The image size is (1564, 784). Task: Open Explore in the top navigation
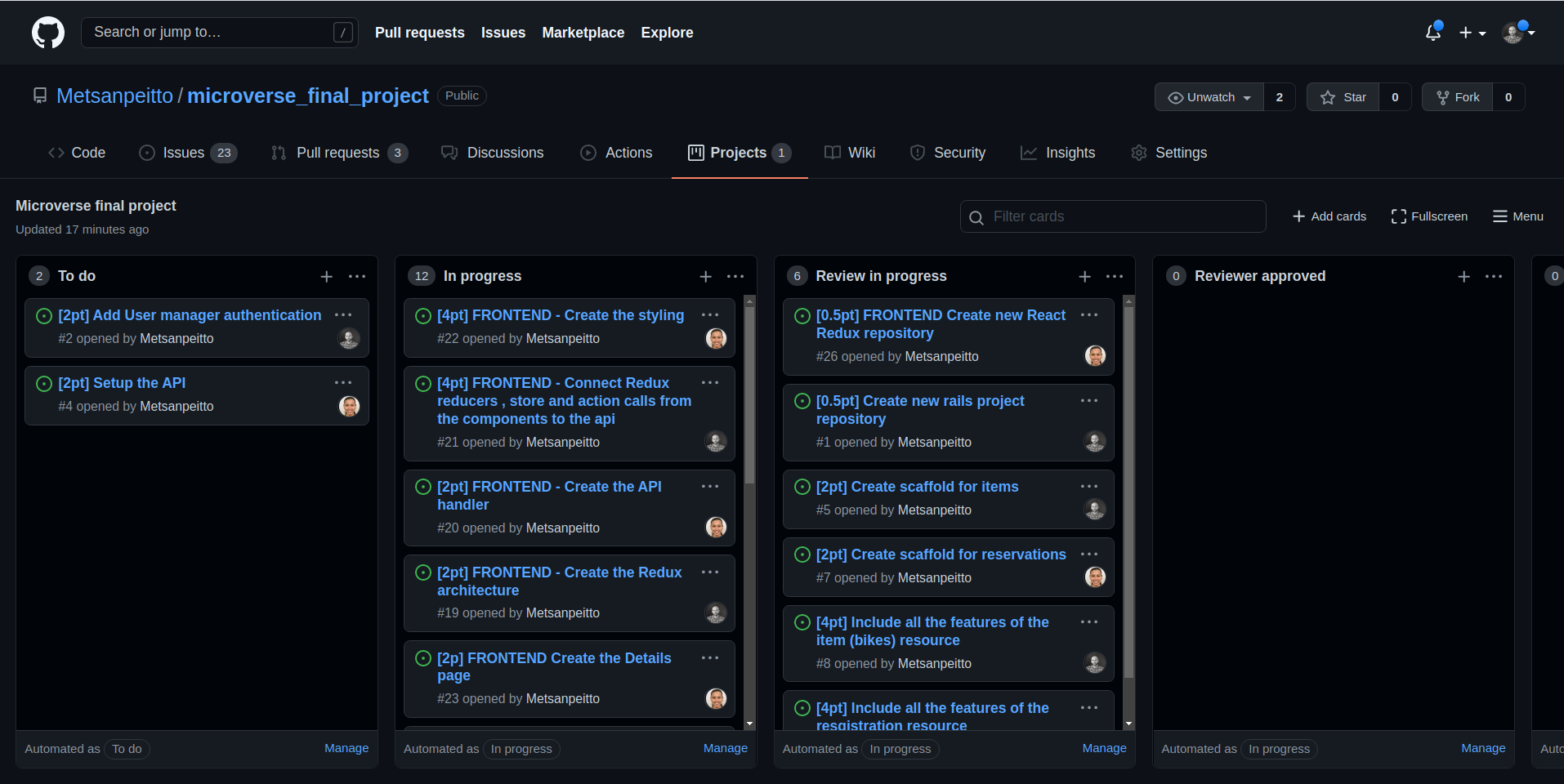[667, 33]
